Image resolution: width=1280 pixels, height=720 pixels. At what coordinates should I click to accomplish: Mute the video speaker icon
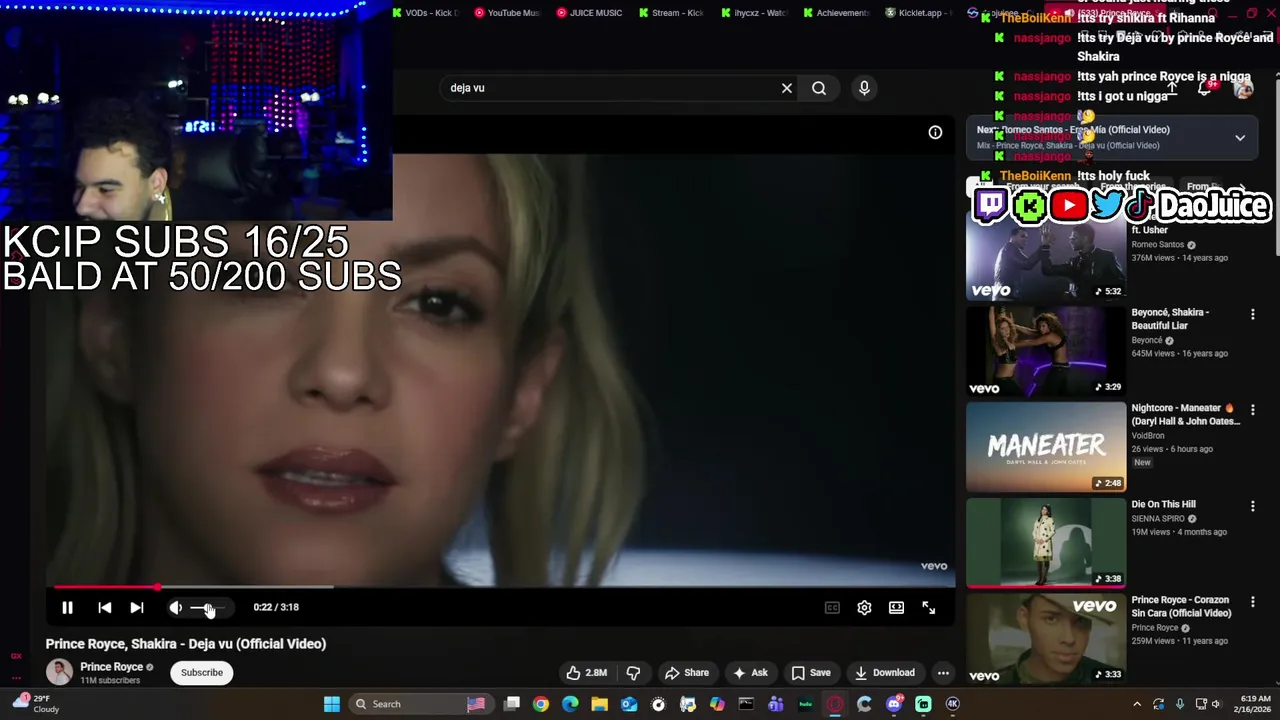tap(175, 607)
